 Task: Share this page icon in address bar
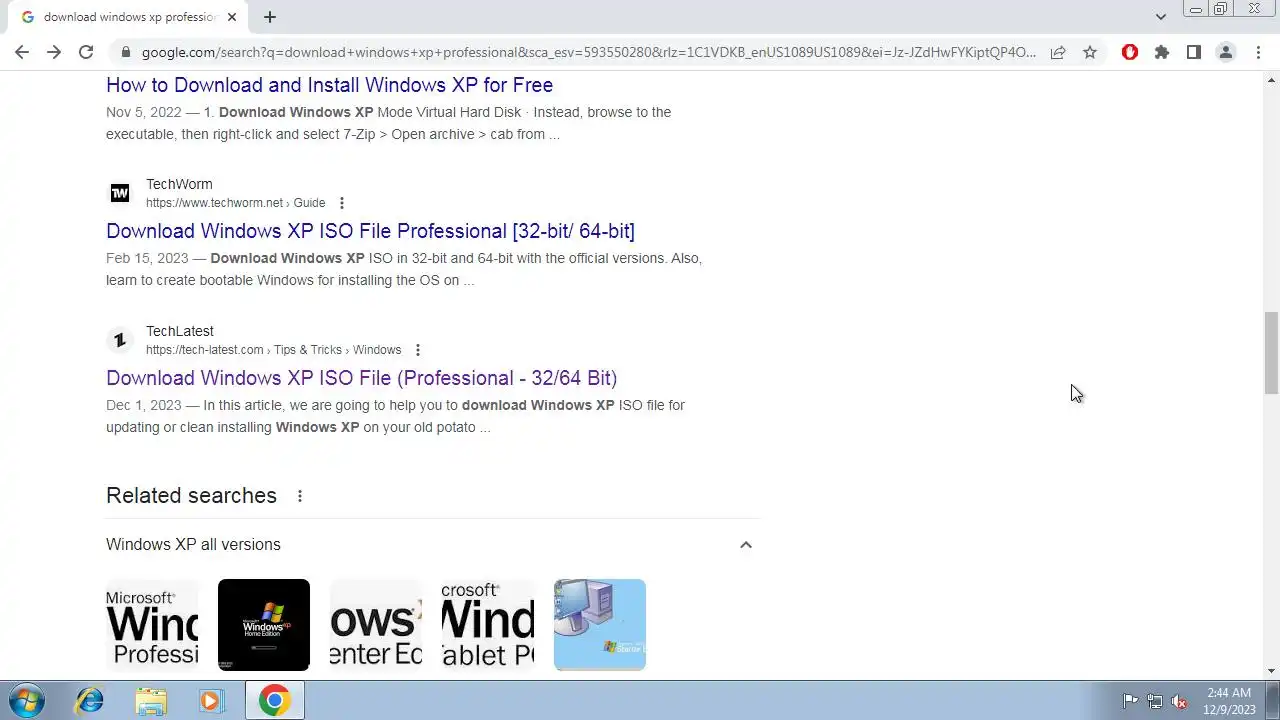pyautogui.click(x=1058, y=52)
